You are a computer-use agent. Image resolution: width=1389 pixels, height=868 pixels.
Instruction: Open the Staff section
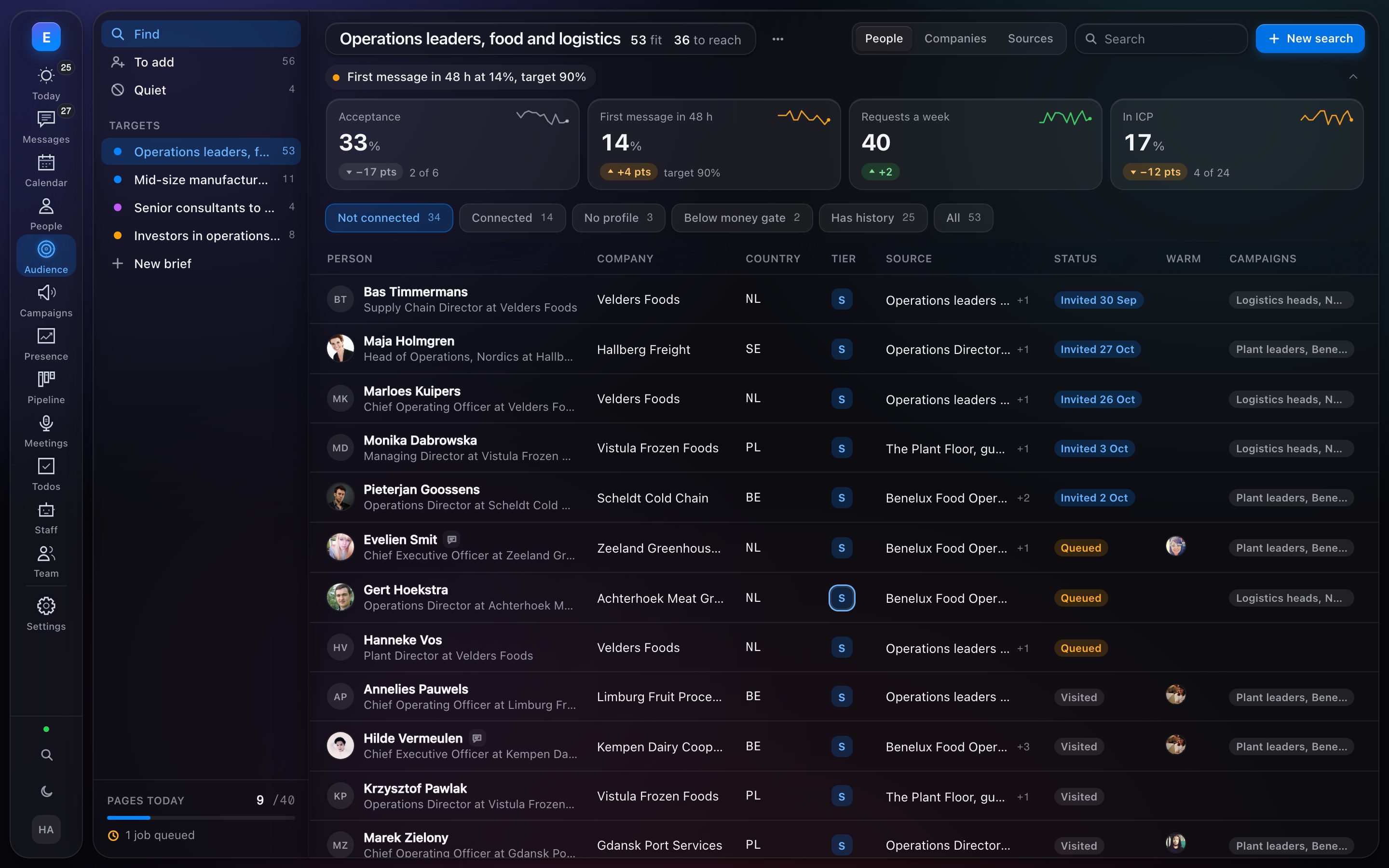click(x=46, y=517)
